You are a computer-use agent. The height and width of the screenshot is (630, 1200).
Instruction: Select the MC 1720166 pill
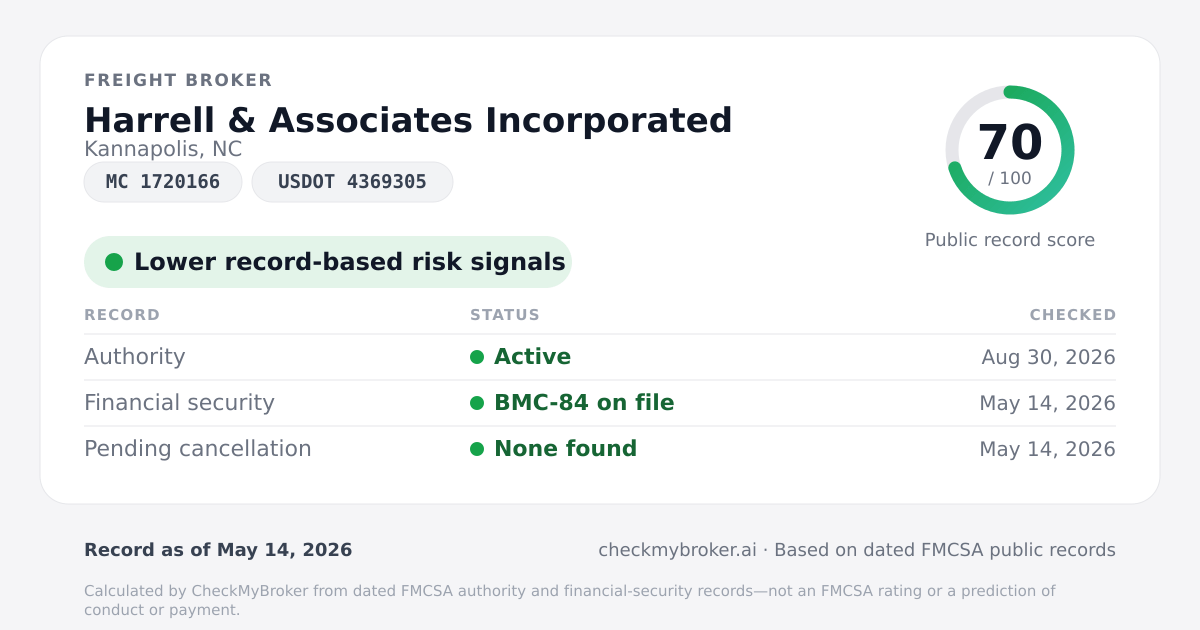[x=163, y=182]
